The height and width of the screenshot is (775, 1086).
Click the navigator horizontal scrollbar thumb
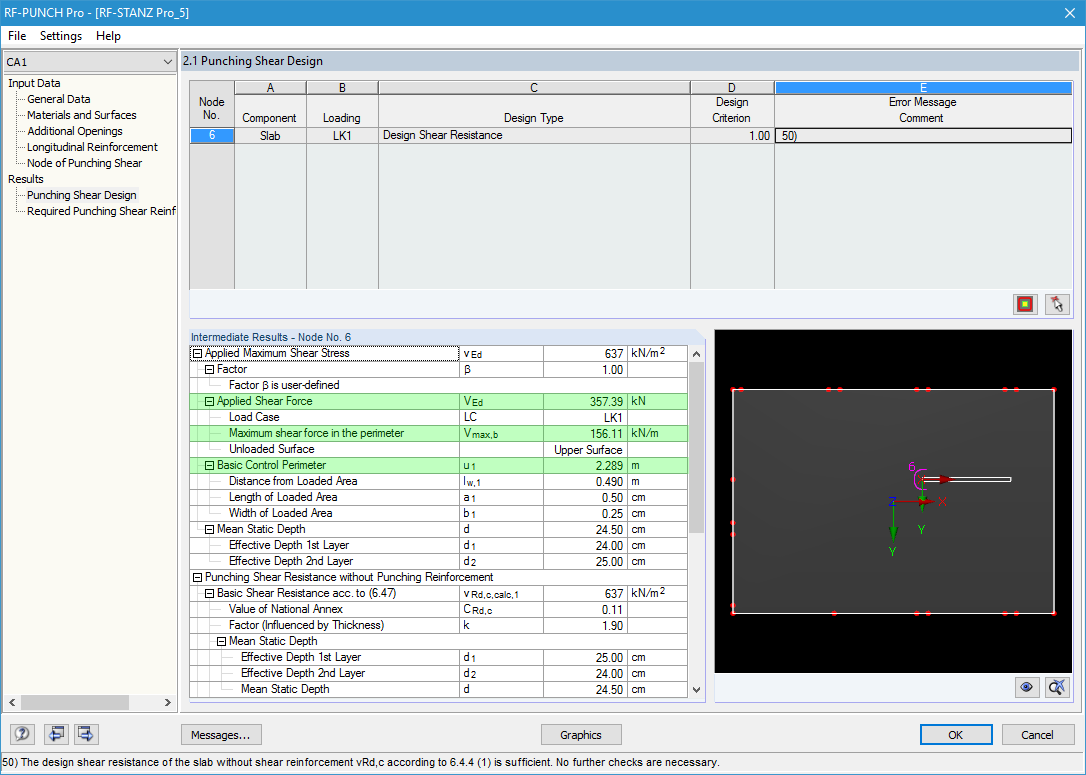pyautogui.click(x=75, y=702)
